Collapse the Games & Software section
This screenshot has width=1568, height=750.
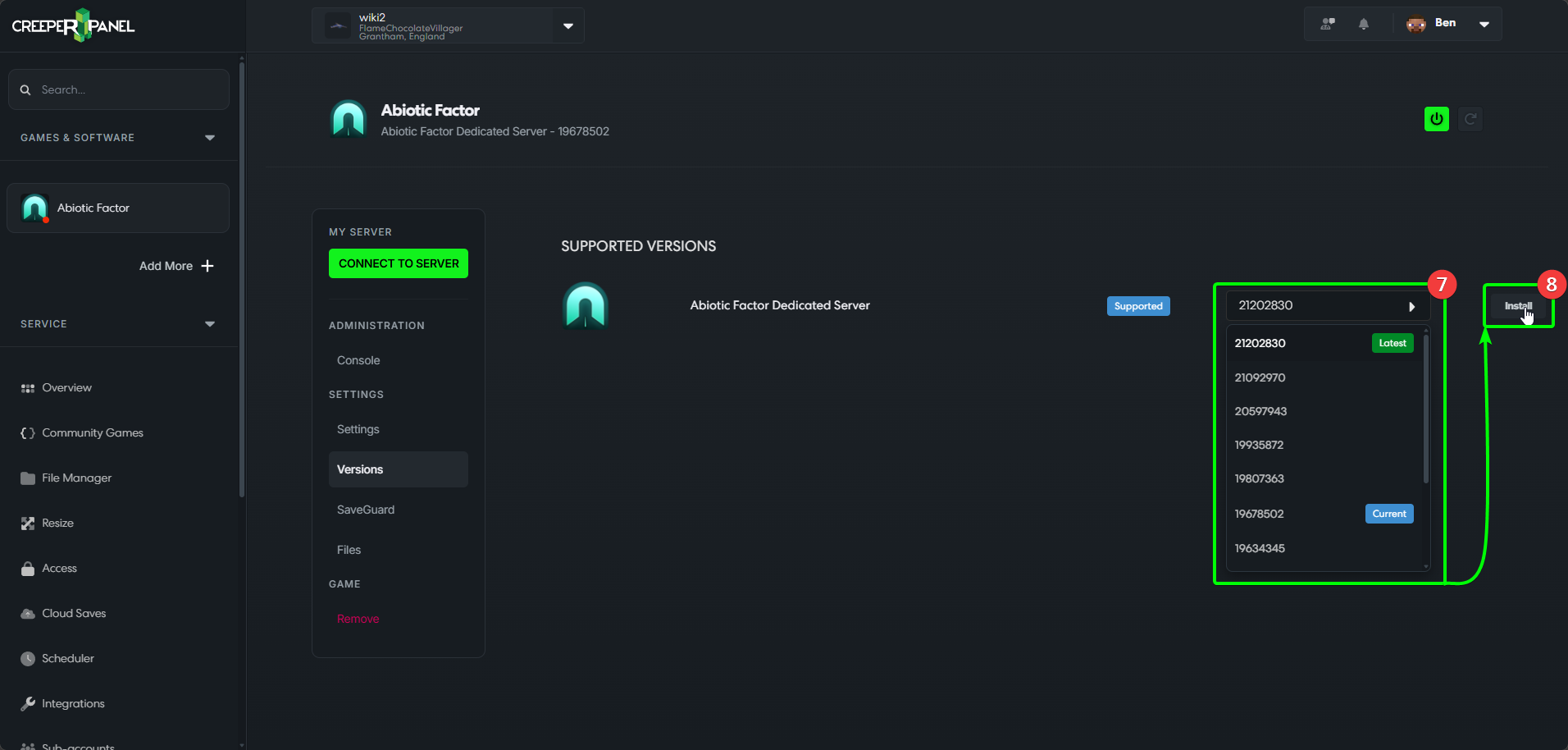pyautogui.click(x=210, y=138)
